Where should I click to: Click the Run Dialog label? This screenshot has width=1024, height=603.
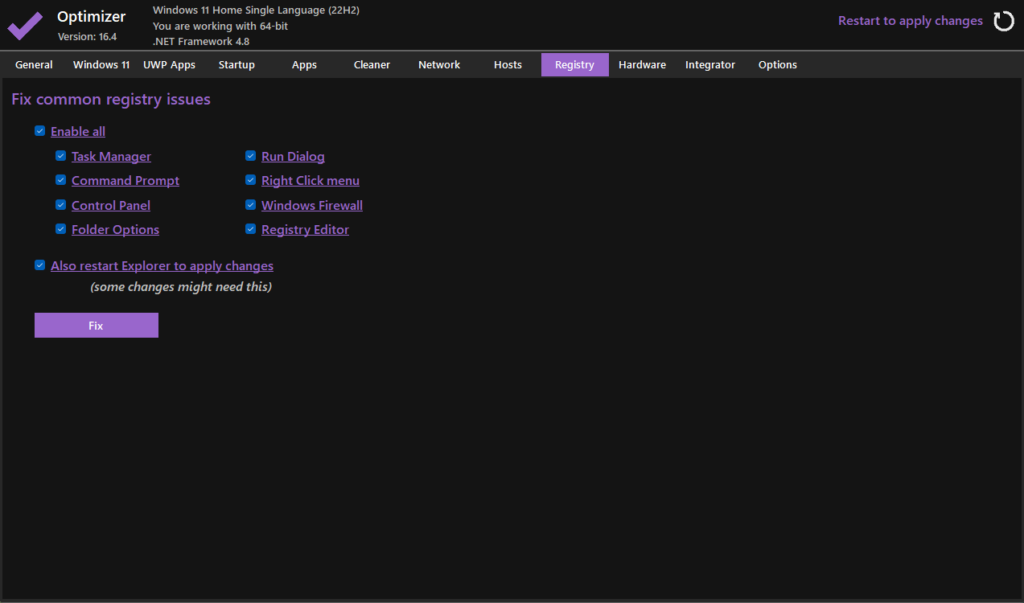click(x=293, y=157)
